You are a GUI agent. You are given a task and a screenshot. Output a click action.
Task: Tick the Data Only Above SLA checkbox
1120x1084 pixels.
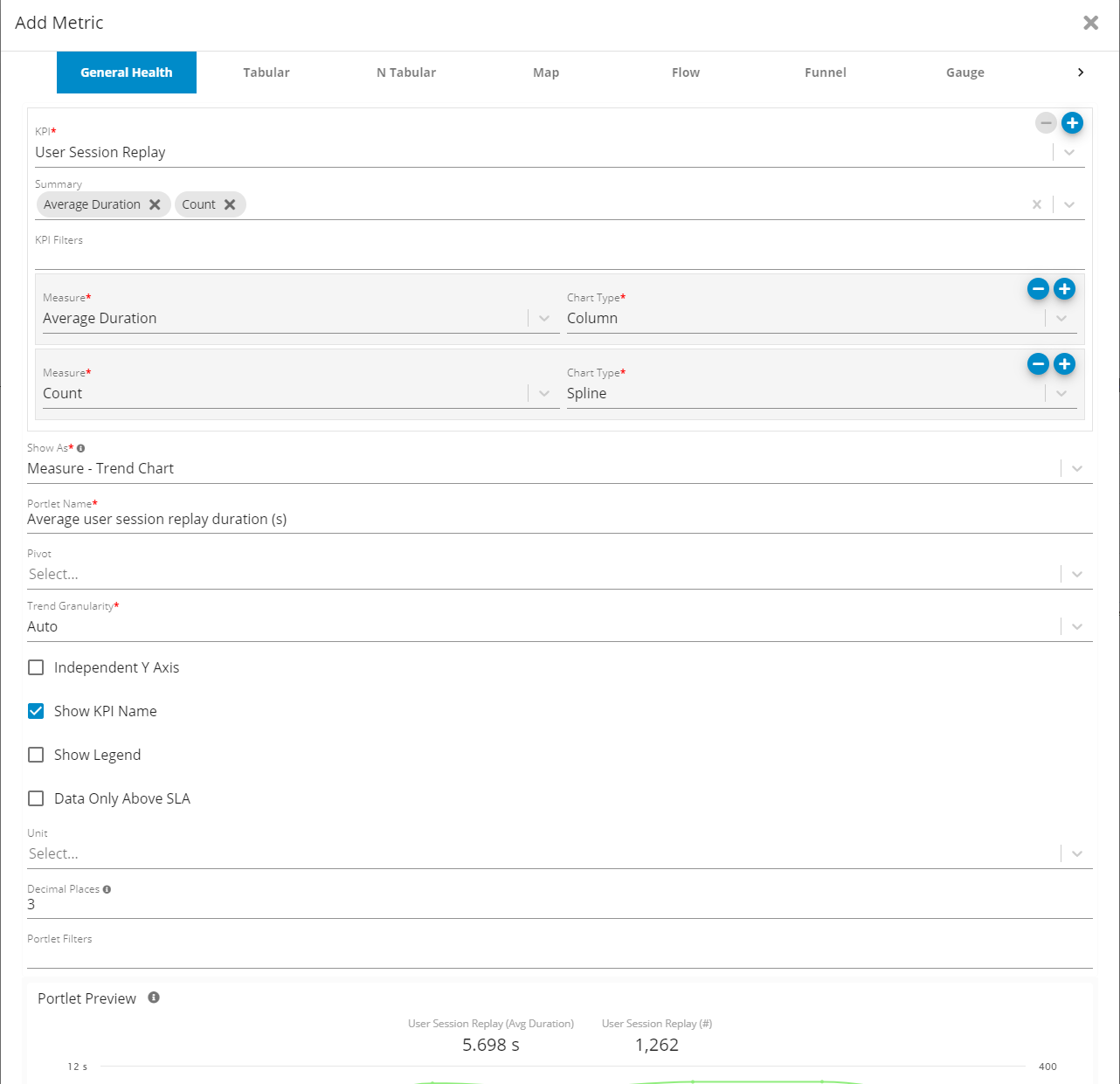[36, 798]
